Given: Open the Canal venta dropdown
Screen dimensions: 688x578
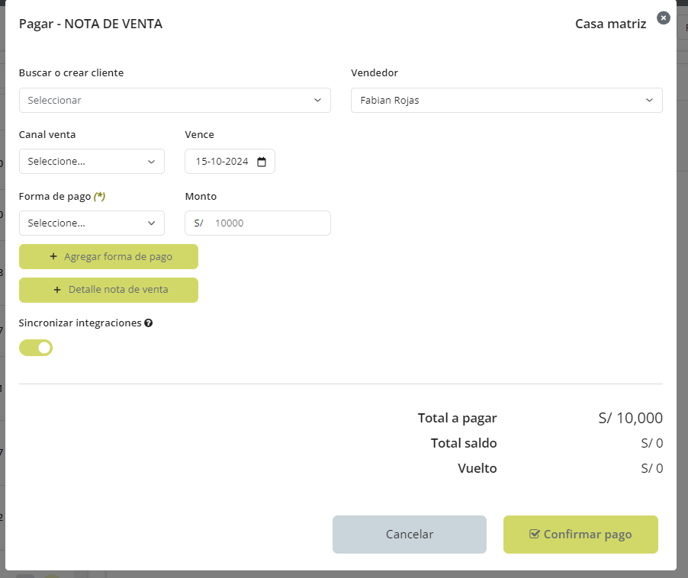Looking at the screenshot, I should click(92, 162).
